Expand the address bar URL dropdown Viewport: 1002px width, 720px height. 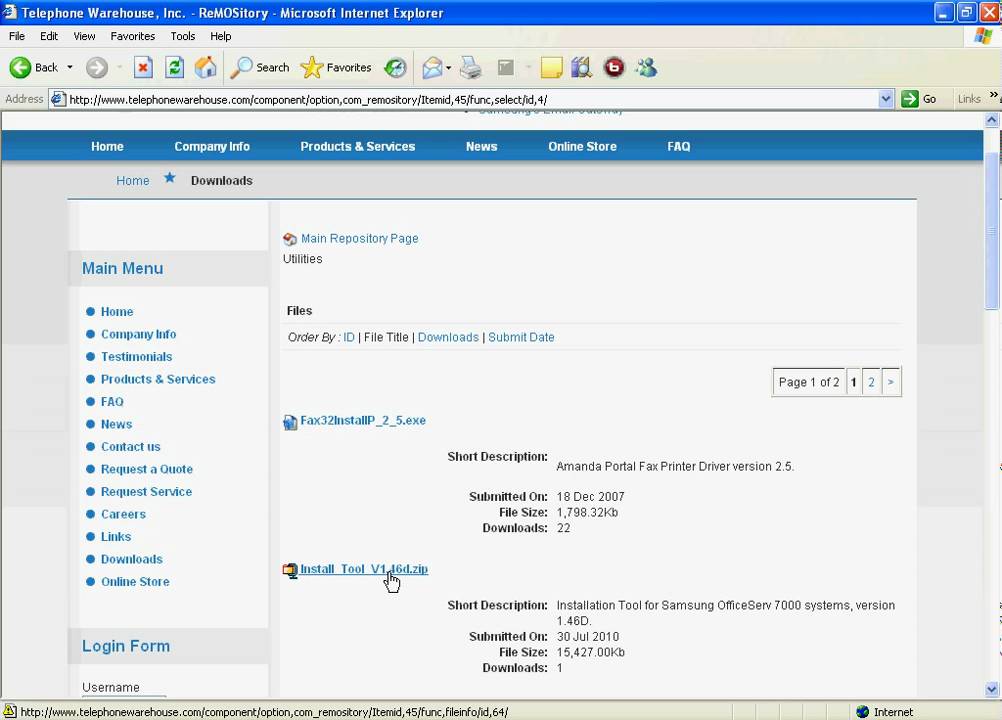point(886,99)
